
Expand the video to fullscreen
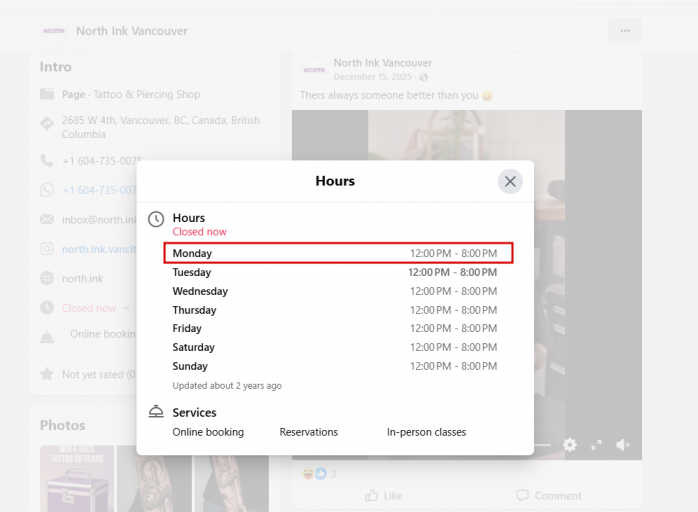(x=597, y=444)
